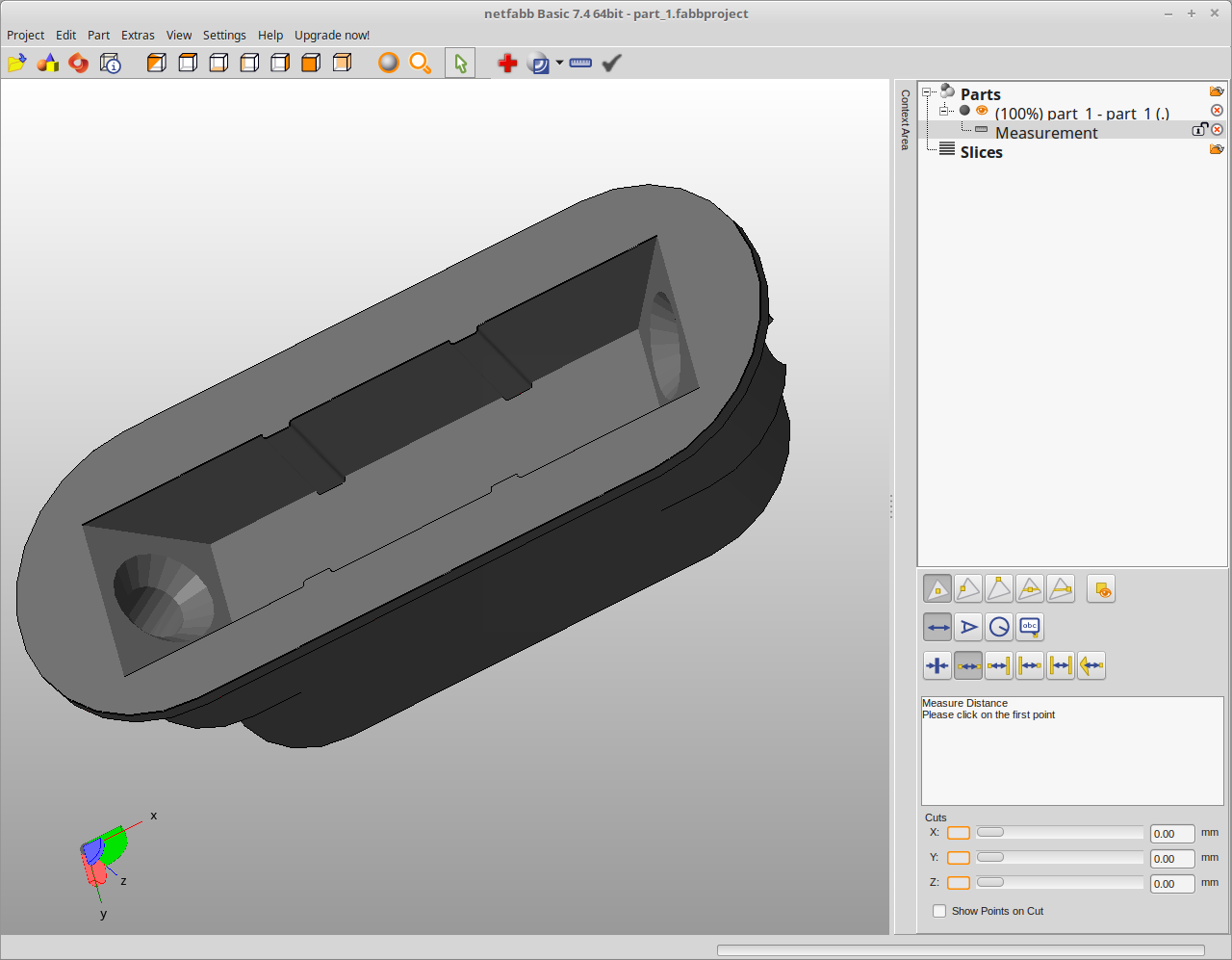Collapse the Parts tree node
The image size is (1232, 960).
(928, 93)
